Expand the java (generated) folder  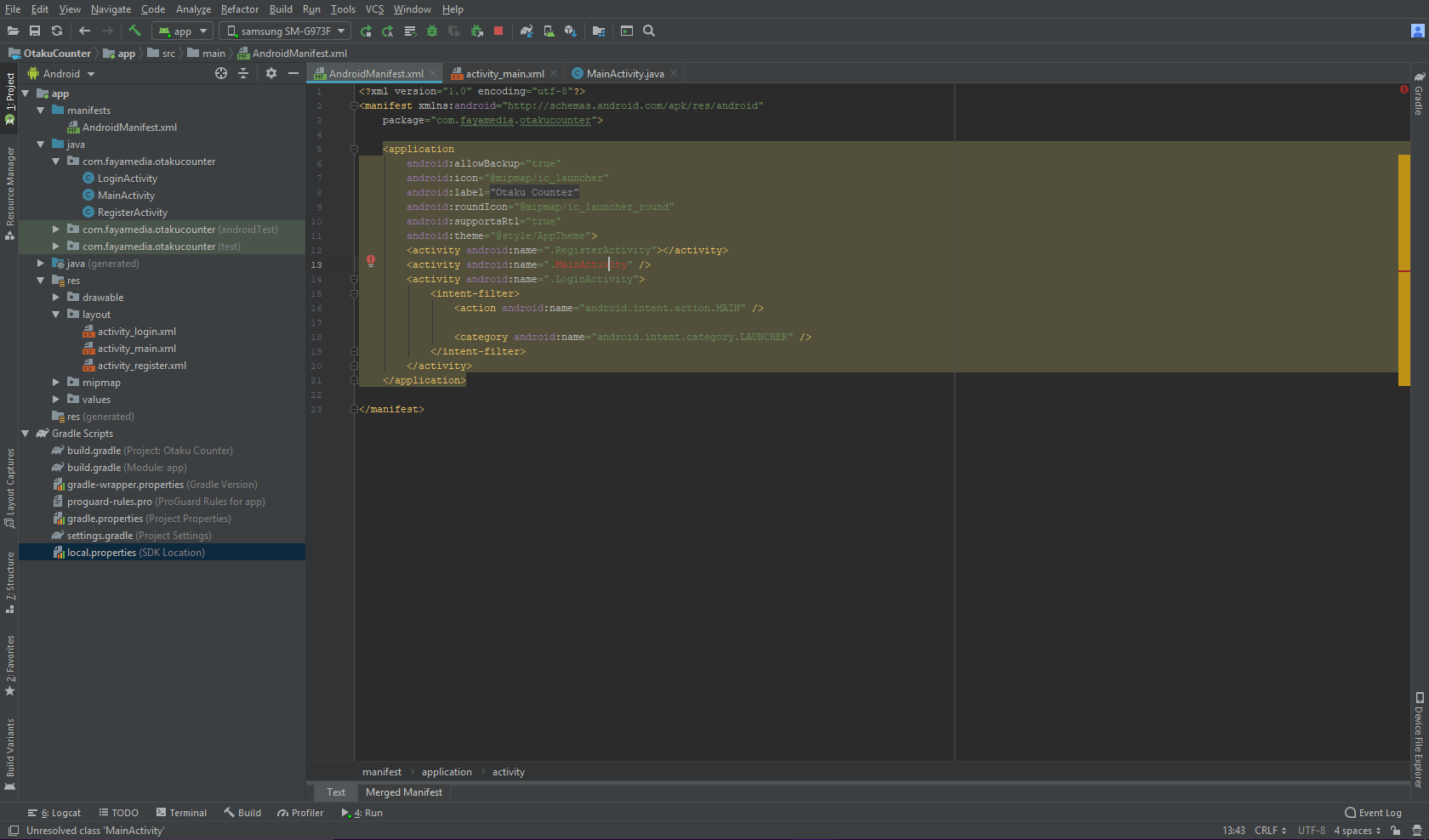(41, 264)
